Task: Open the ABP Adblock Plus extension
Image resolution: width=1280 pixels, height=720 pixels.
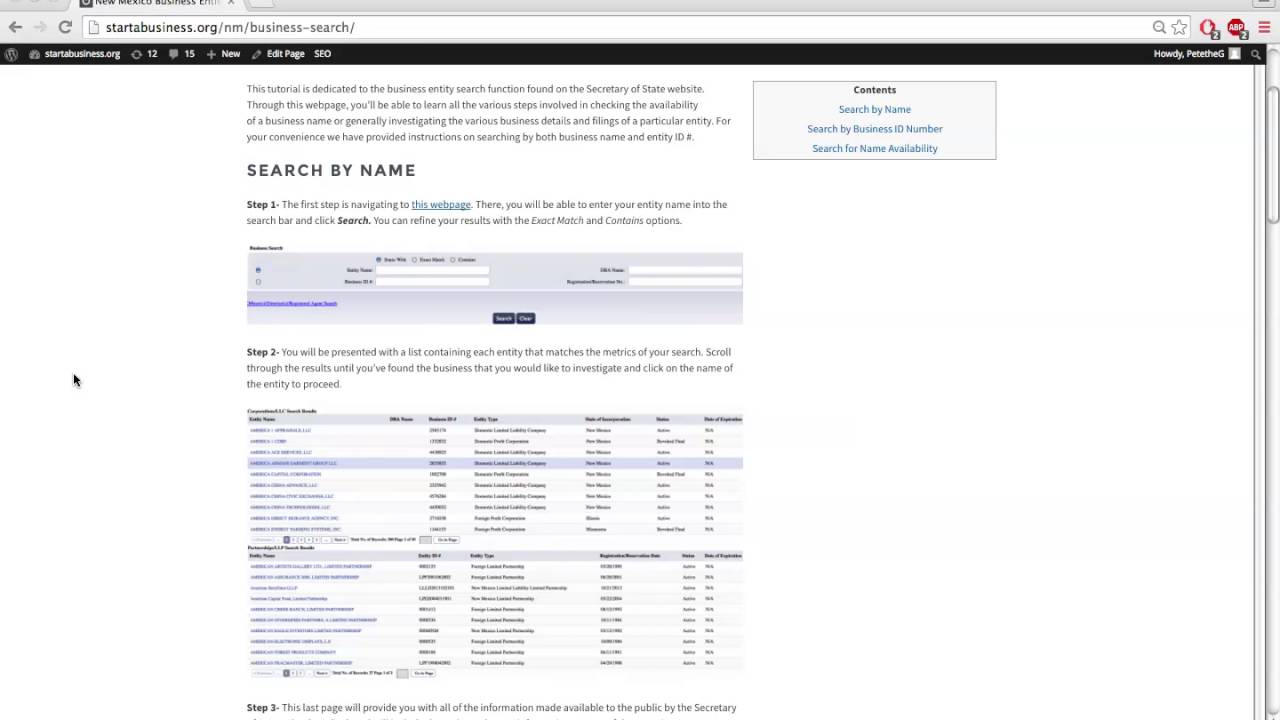Action: tap(1237, 28)
